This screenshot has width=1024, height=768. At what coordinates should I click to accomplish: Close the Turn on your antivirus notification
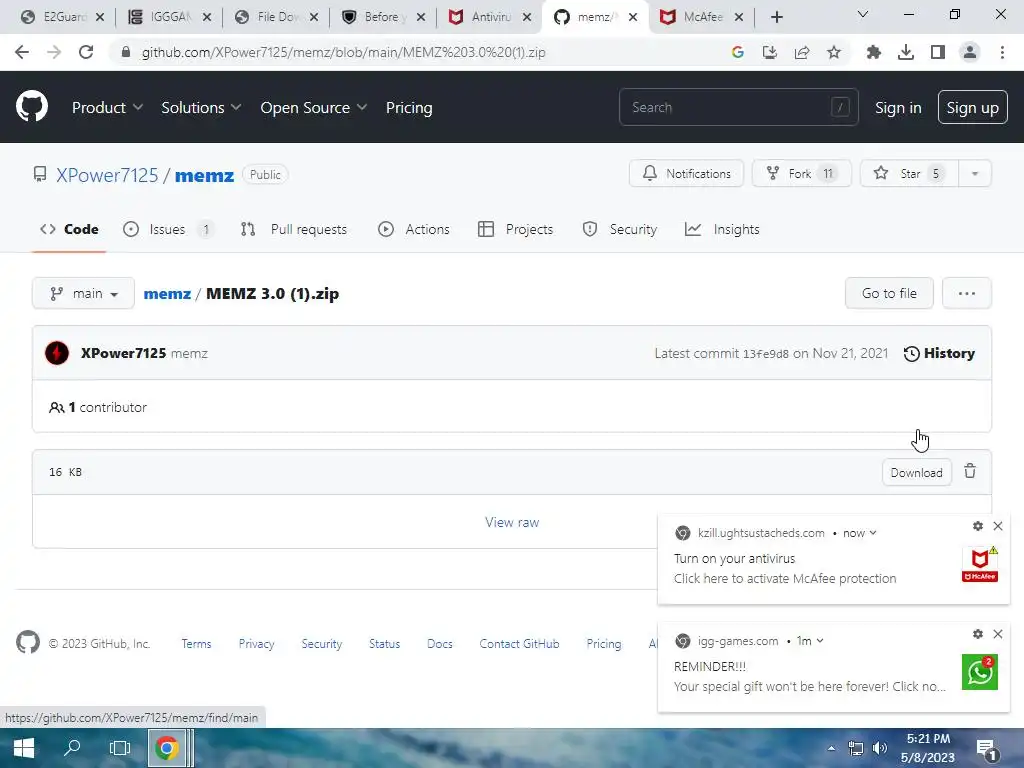pyautogui.click(x=998, y=526)
